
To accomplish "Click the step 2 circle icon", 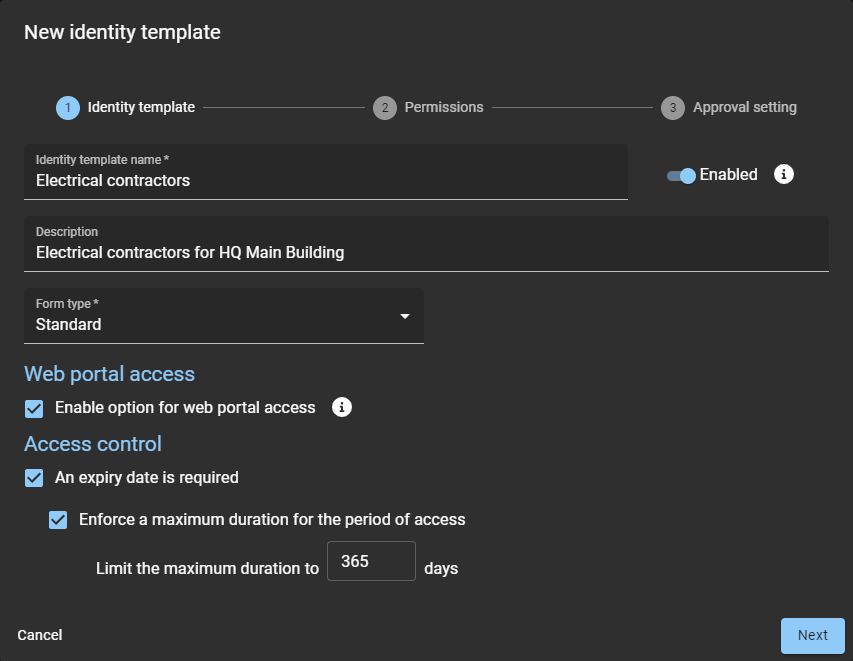I will 385,108.
